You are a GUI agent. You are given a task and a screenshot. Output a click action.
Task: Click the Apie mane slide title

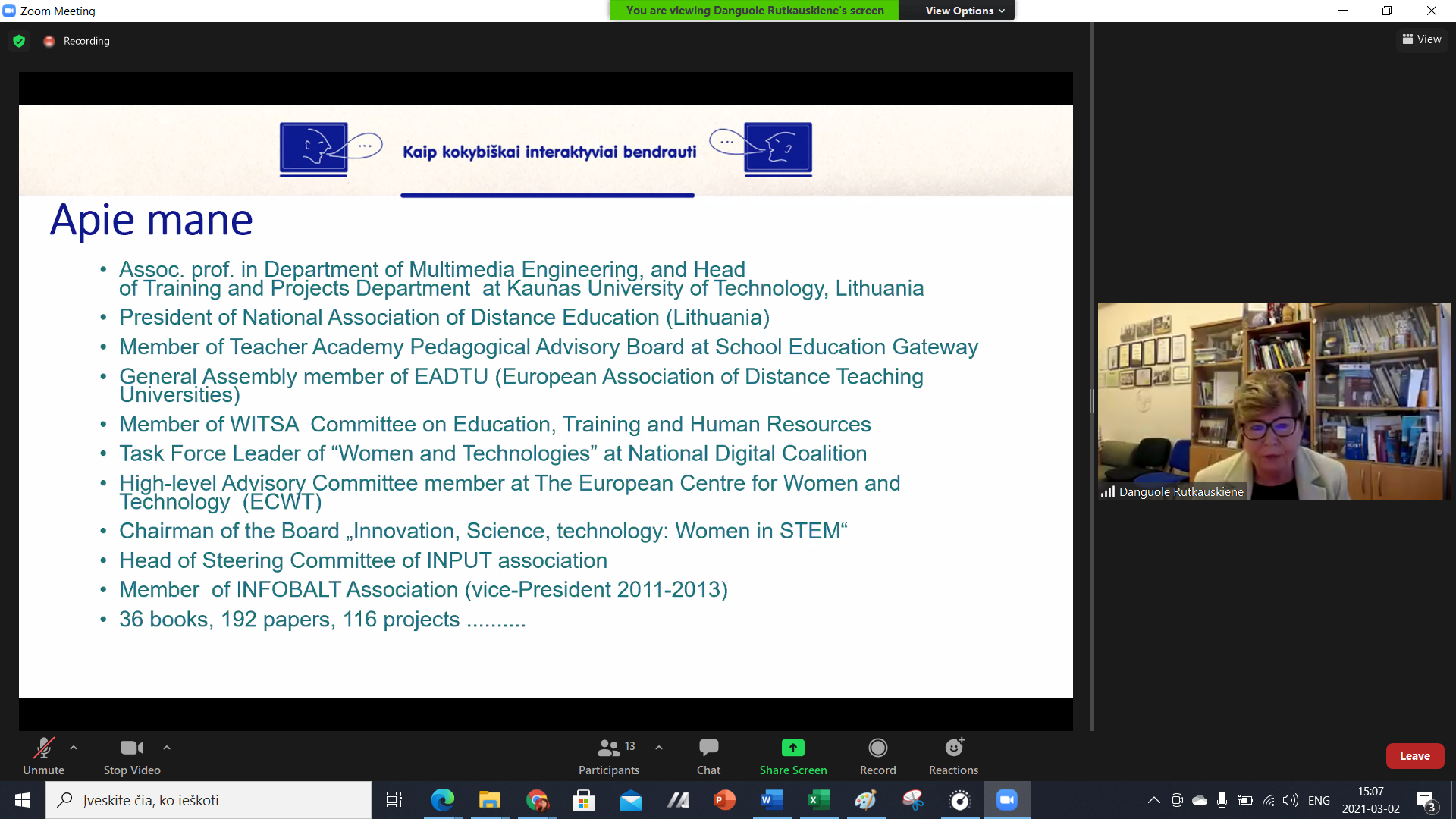[x=151, y=221]
